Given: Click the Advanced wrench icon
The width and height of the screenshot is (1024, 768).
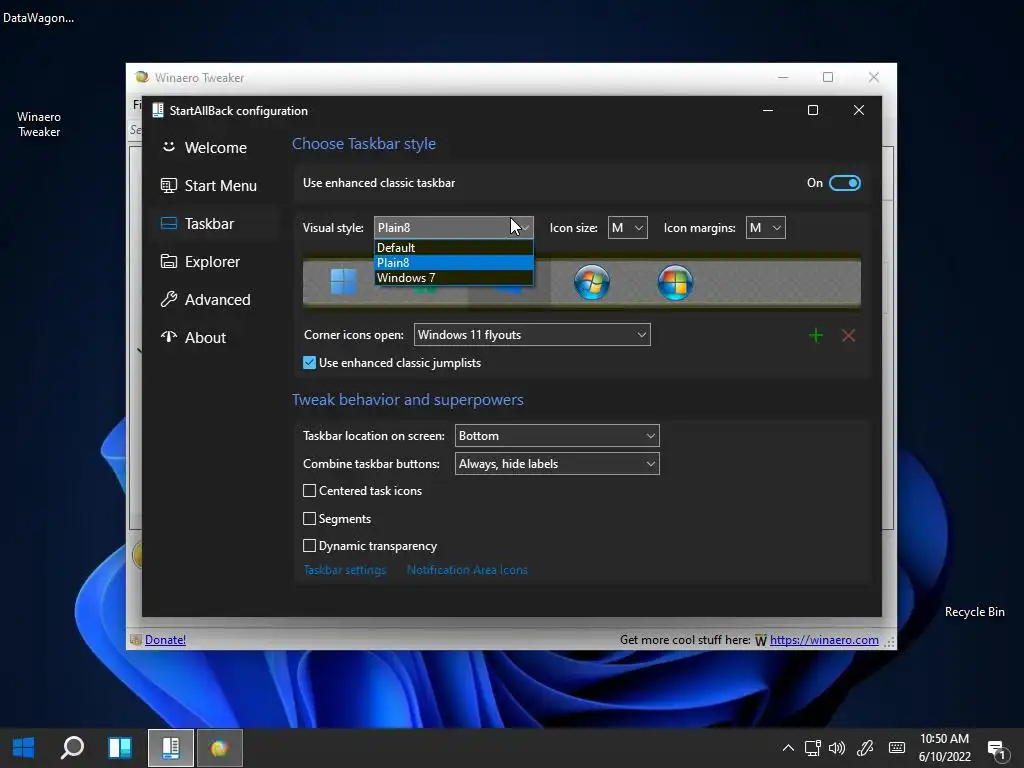Looking at the screenshot, I should 168,299.
